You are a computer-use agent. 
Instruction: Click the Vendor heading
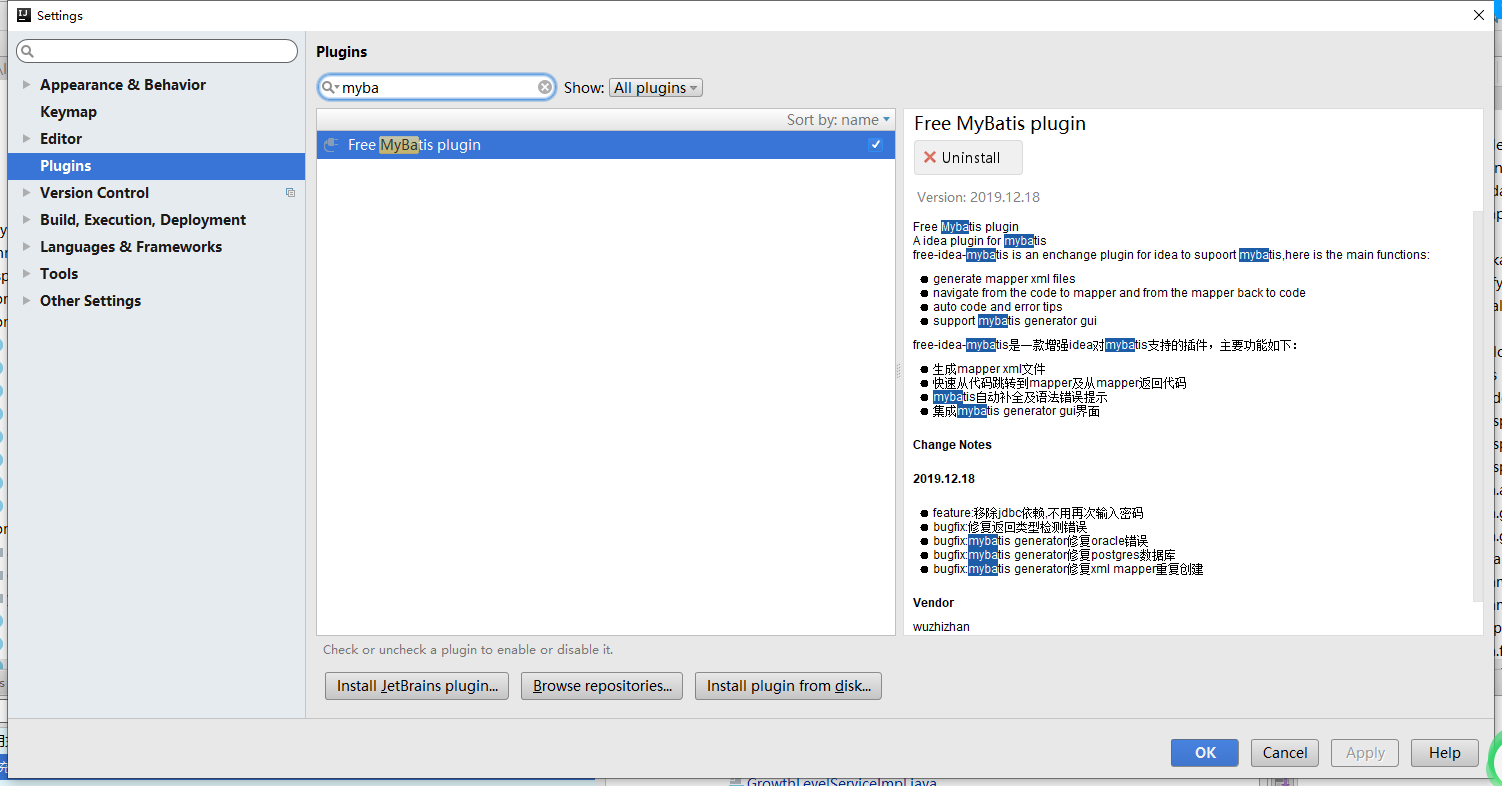[x=933, y=603]
